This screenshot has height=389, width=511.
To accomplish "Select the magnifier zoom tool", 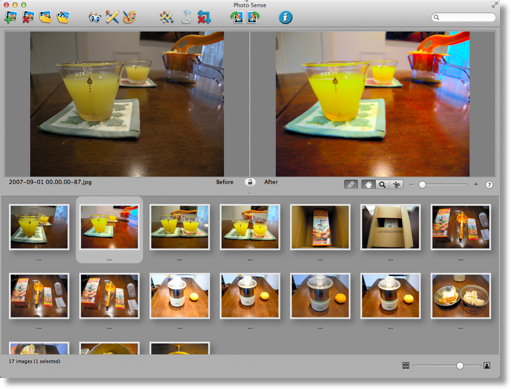I will point(382,184).
